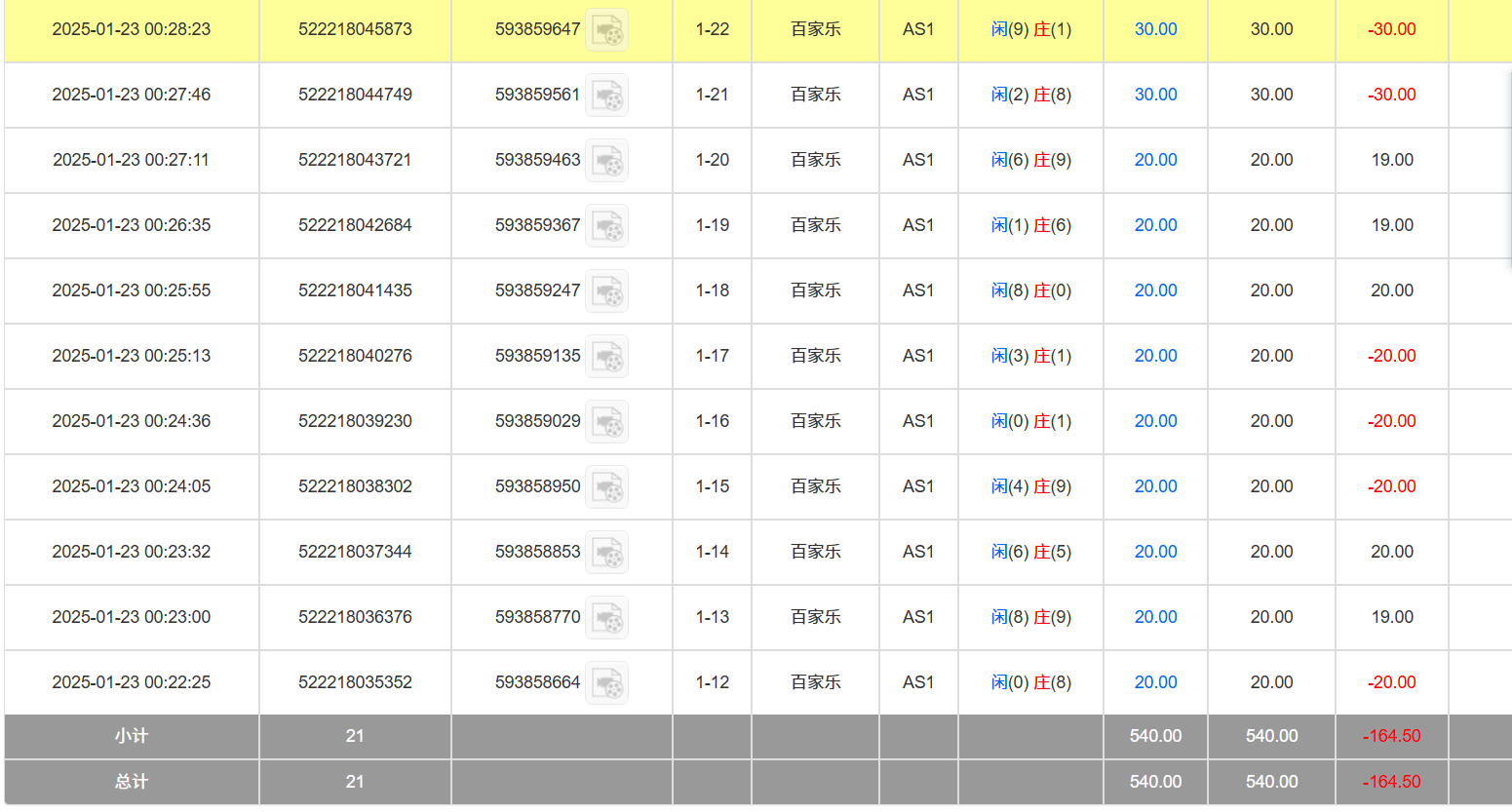This screenshot has height=812, width=1512.
Task: Play video replay for round 593859367
Action: pos(606,226)
